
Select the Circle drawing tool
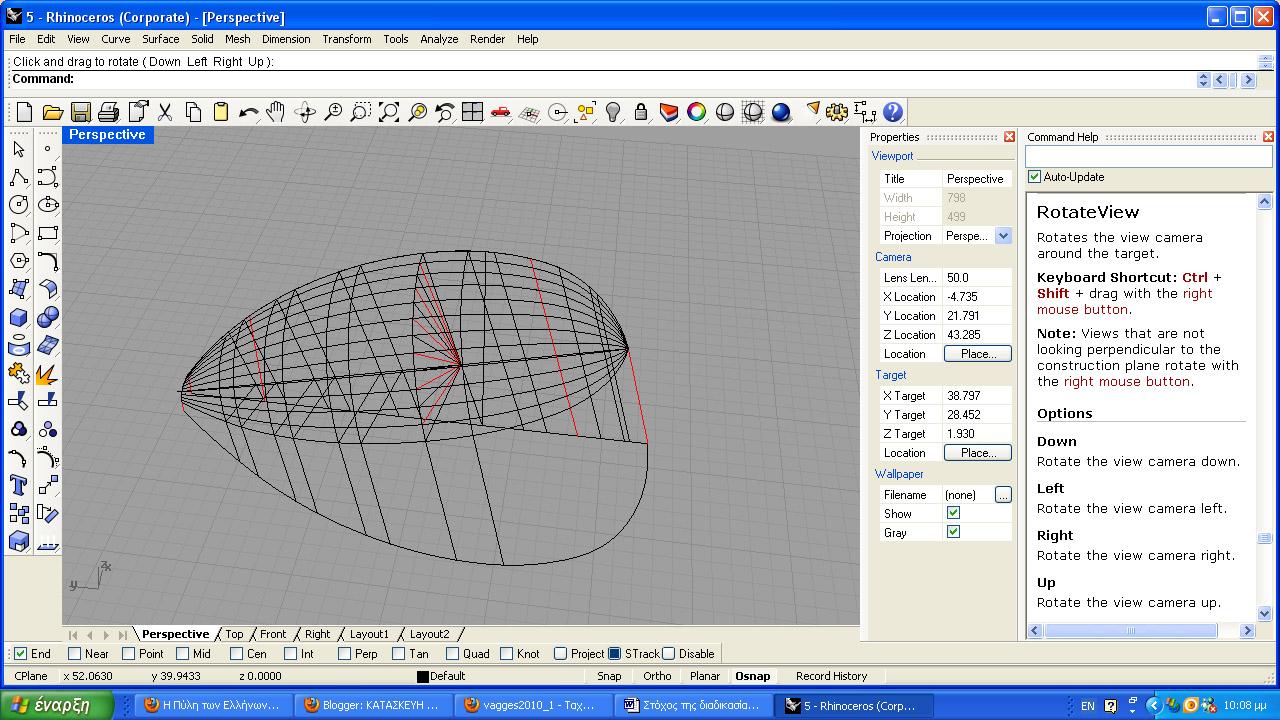pyautogui.click(x=19, y=205)
